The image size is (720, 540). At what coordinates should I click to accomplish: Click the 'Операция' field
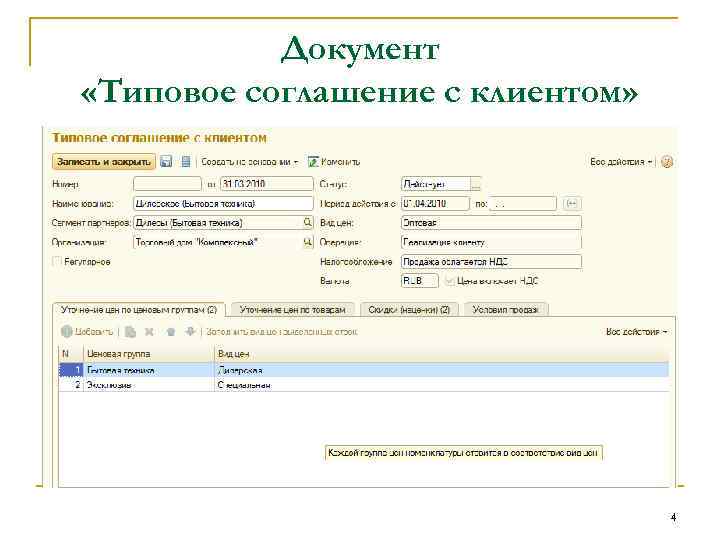click(x=491, y=242)
